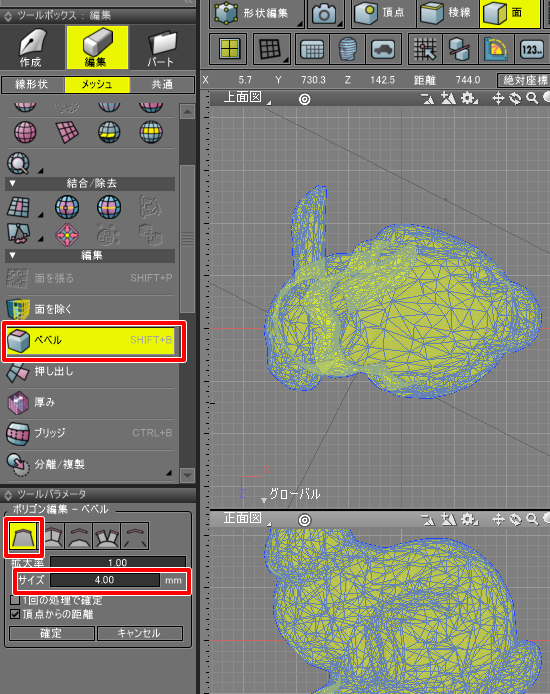Click the distance value 744.0
The height and width of the screenshot is (694, 550).
click(x=468, y=80)
